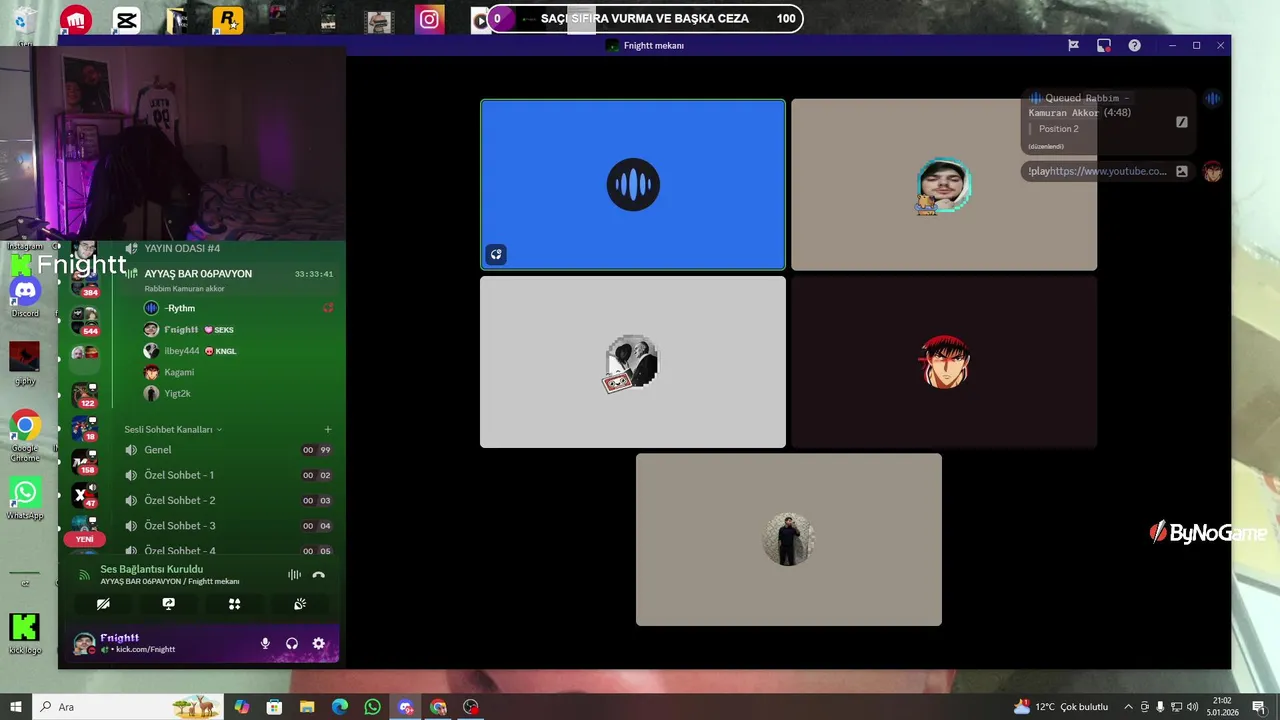Open File Explorer from taskbar
The height and width of the screenshot is (720, 1280).
pyautogui.click(x=307, y=707)
